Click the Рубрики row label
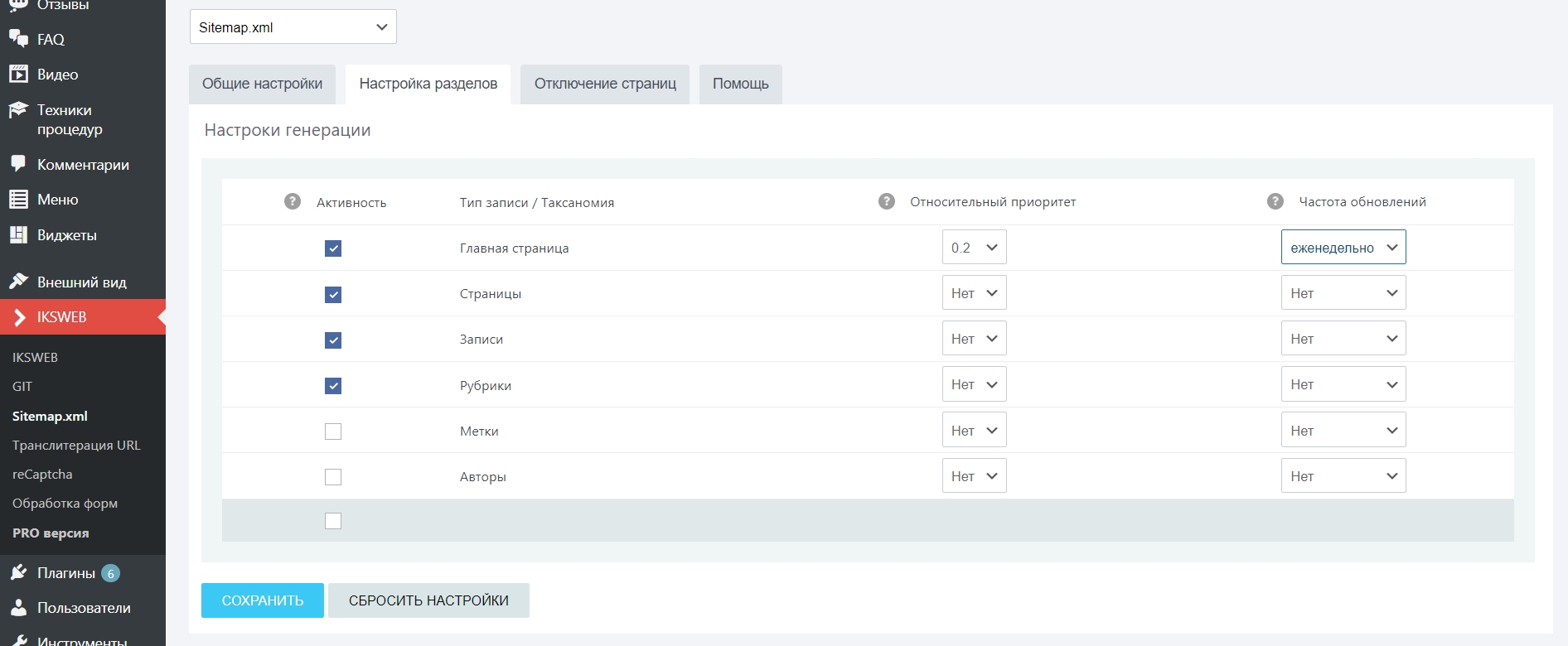This screenshot has height=646, width=1568. point(486,385)
